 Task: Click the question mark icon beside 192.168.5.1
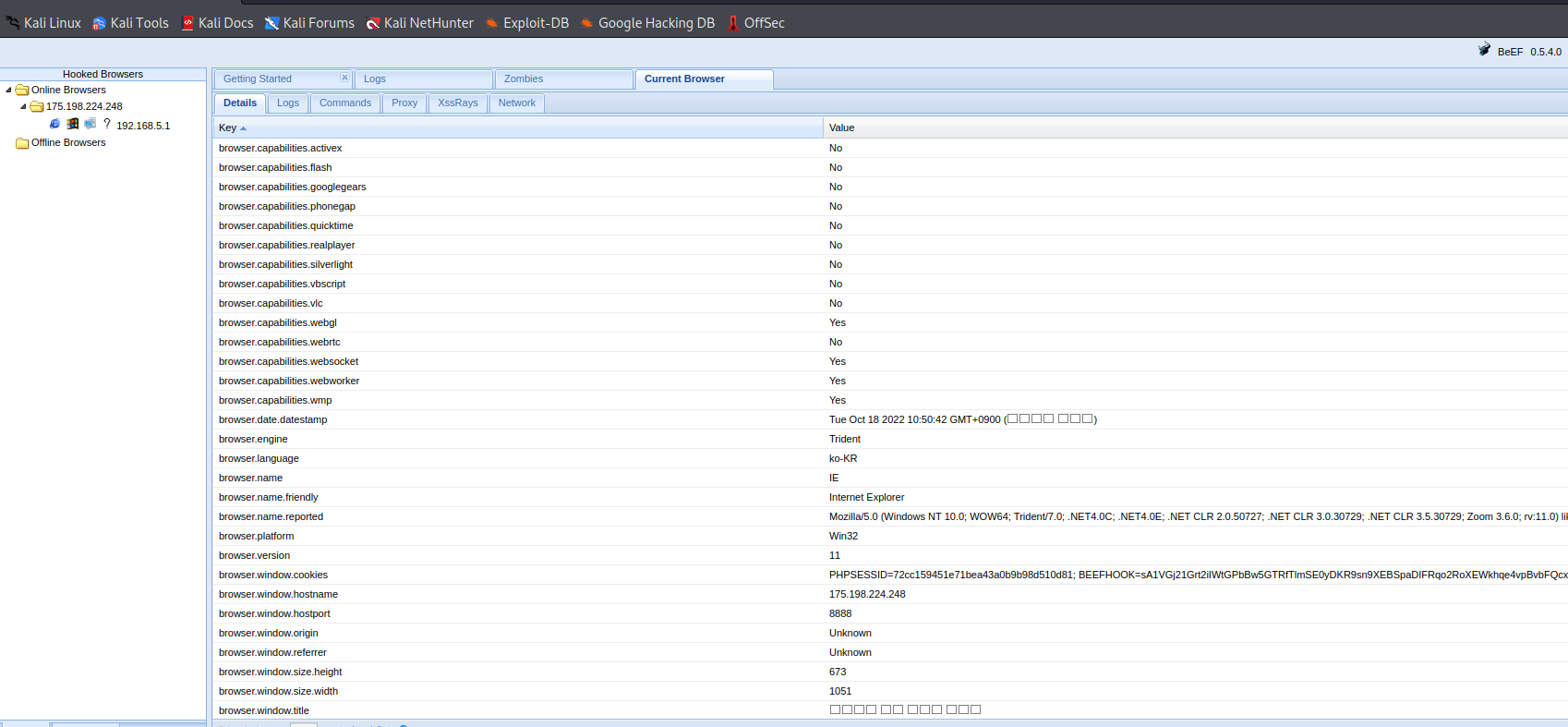pos(107,124)
